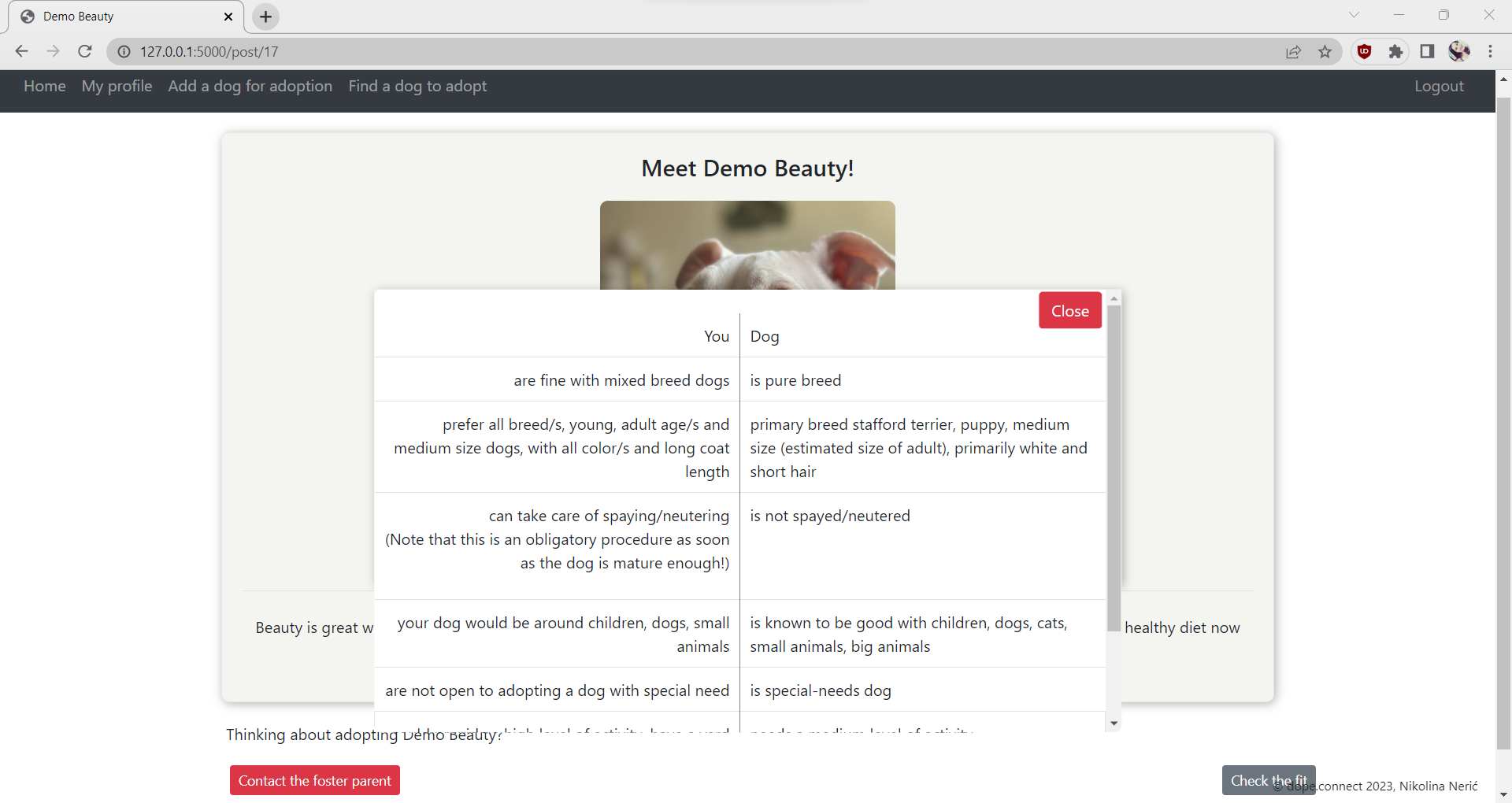Logout of the site
This screenshot has height=803, width=1512.
coord(1439,86)
